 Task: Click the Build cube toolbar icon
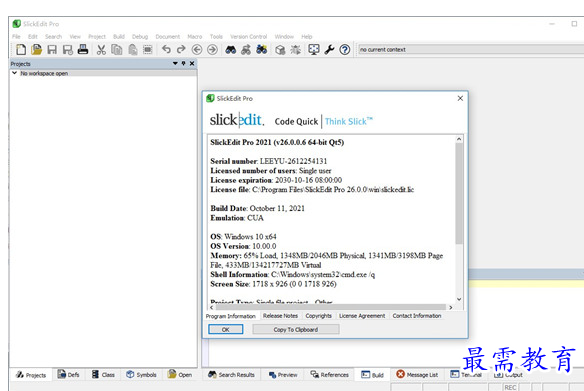(280, 49)
